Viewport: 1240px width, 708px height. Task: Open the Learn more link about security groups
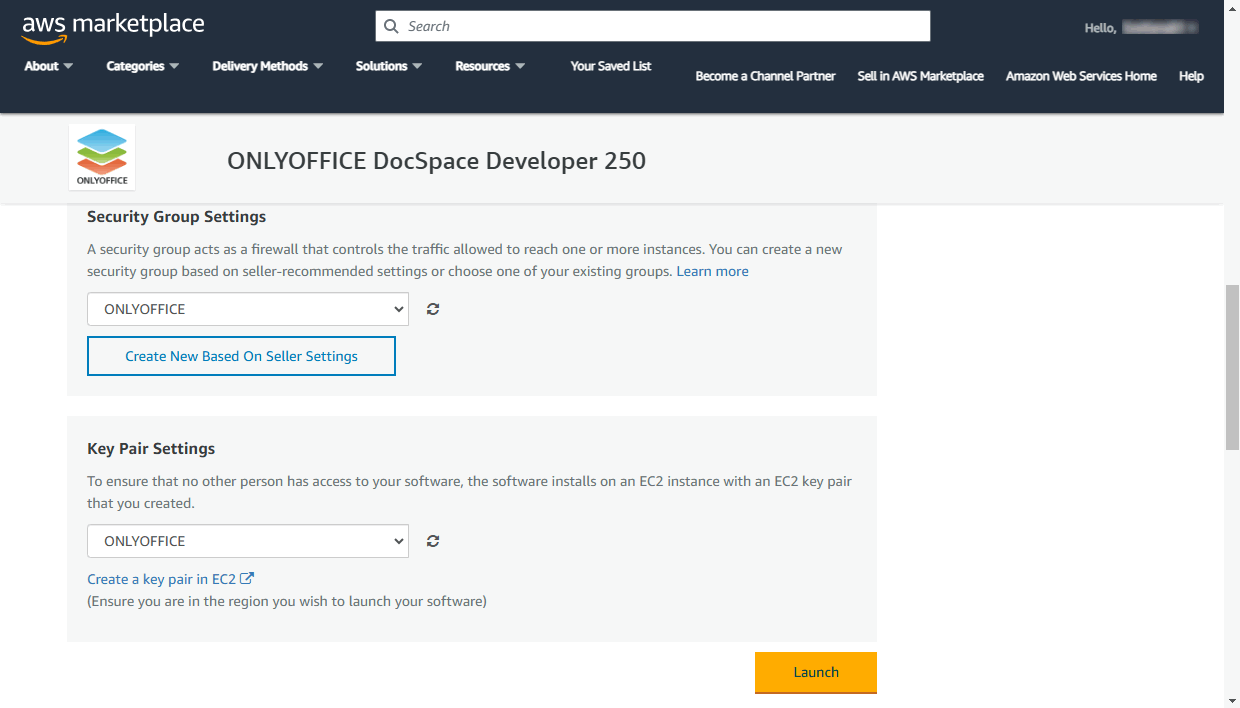pyautogui.click(x=712, y=270)
